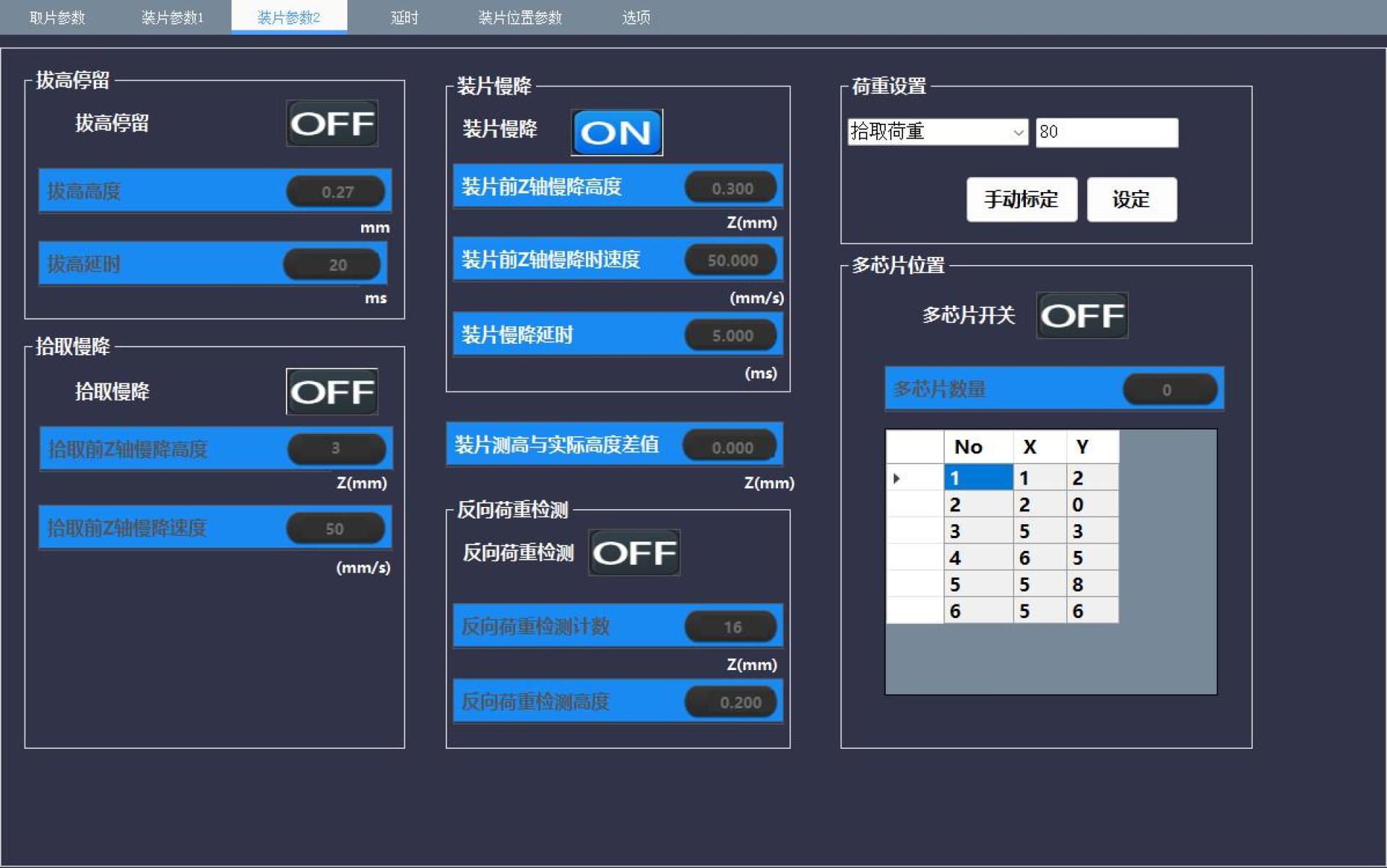The width and height of the screenshot is (1387, 868).
Task: Switch to the 取片参数 tab
Action: 58,17
